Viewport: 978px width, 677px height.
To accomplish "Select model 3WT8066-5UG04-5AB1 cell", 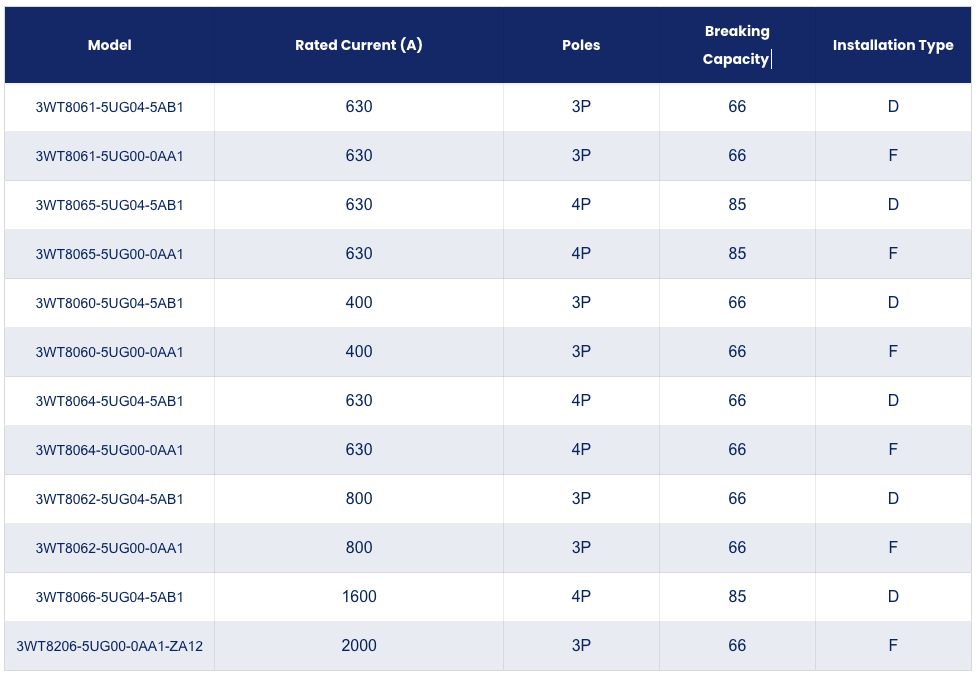I will point(109,597).
